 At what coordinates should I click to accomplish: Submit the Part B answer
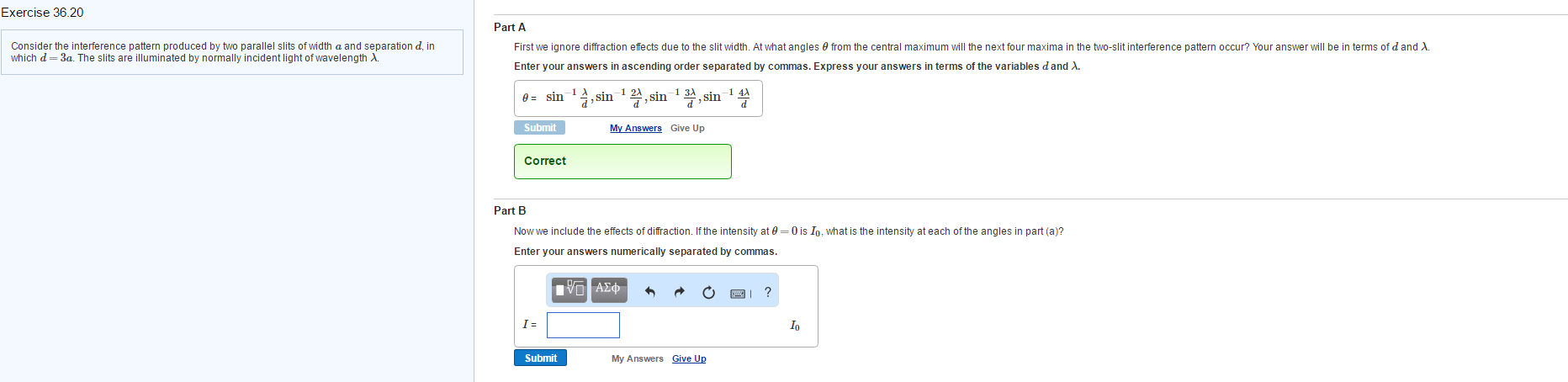click(540, 358)
